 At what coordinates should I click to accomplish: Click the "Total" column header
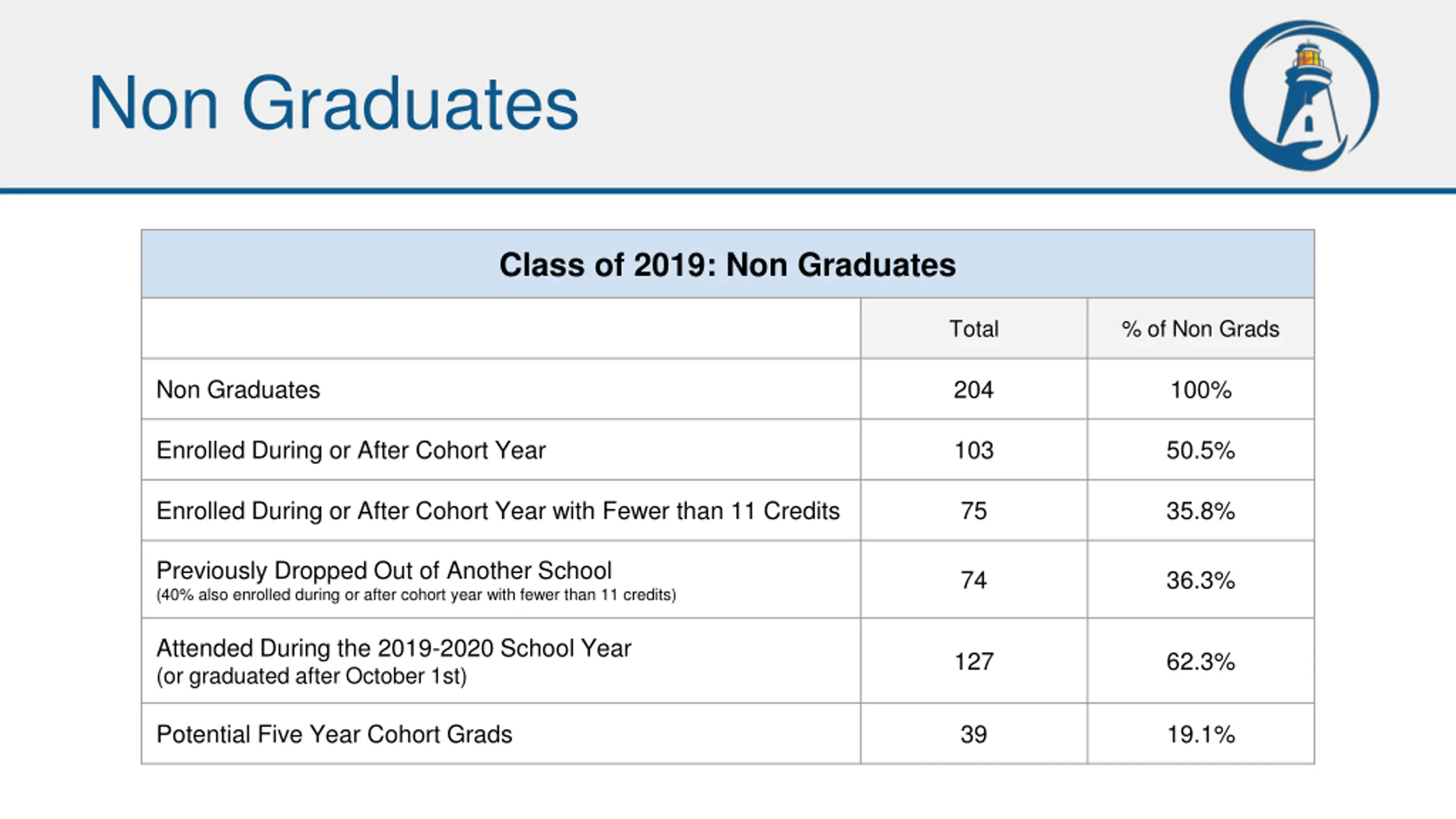point(974,329)
